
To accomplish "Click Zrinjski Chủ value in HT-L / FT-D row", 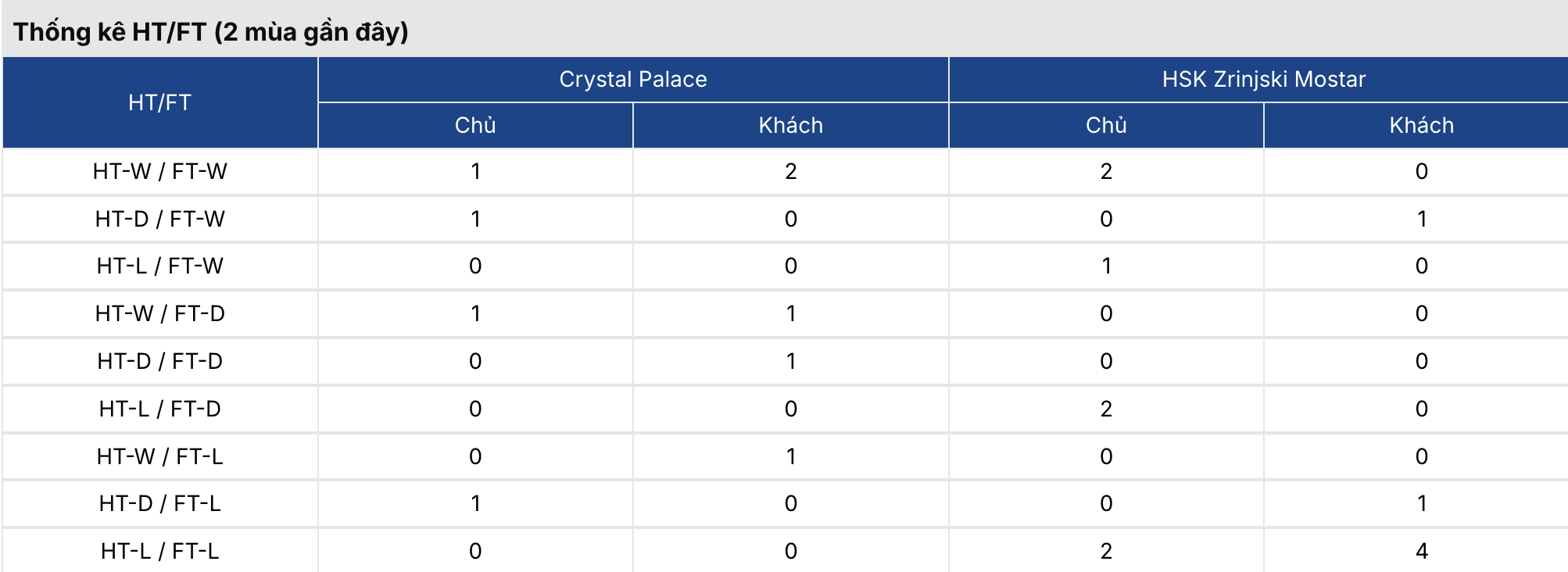I will tap(1106, 409).
